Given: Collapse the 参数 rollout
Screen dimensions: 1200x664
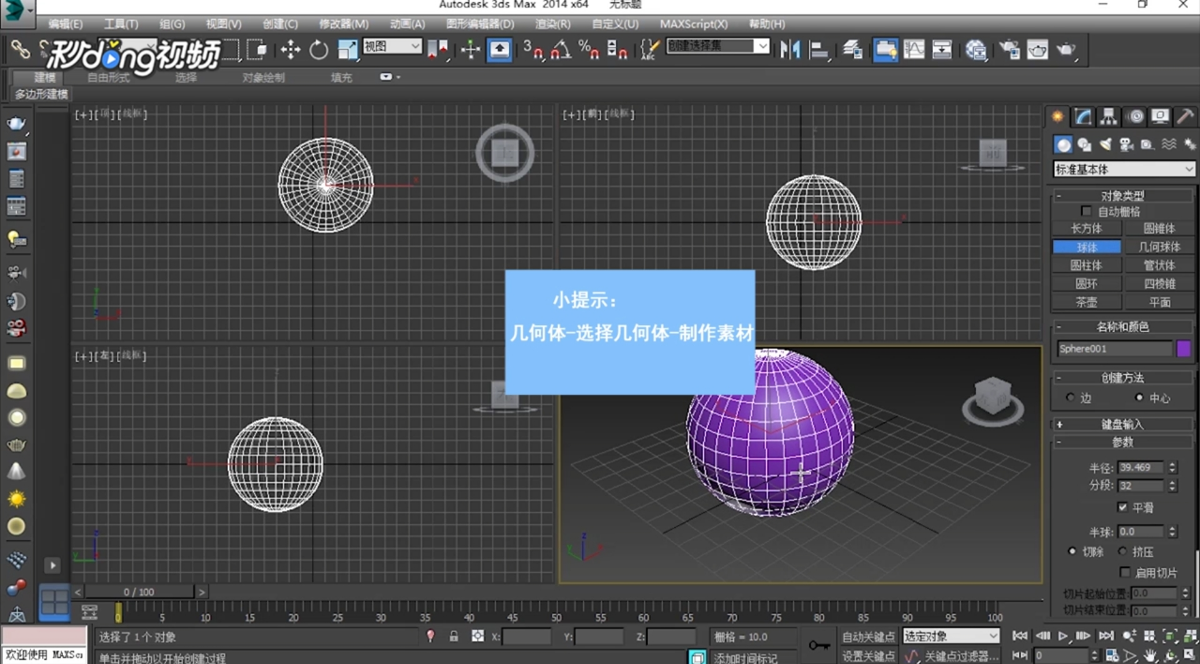Looking at the screenshot, I should pos(1124,442).
